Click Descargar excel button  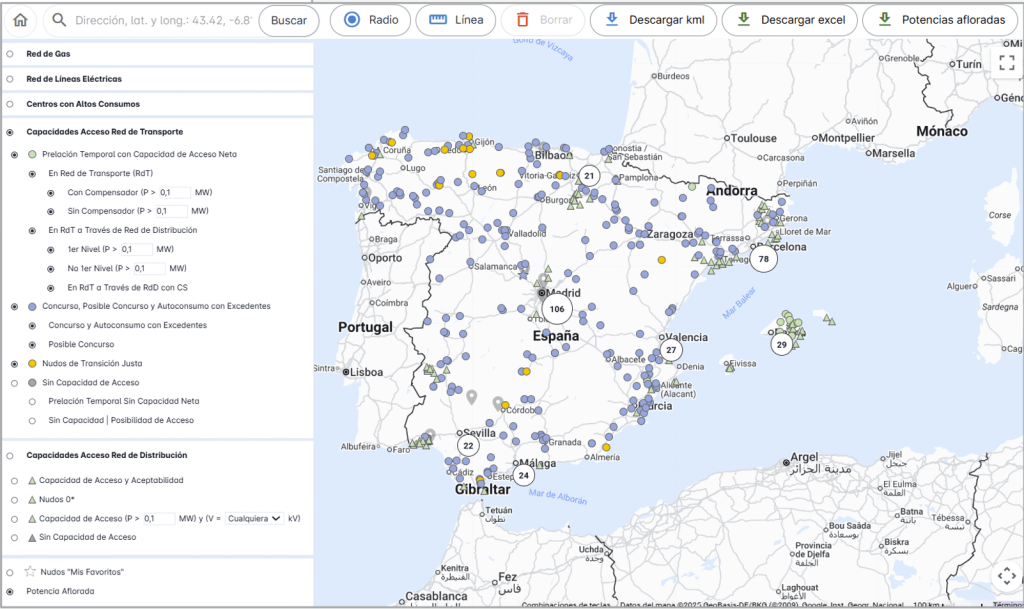click(x=790, y=20)
